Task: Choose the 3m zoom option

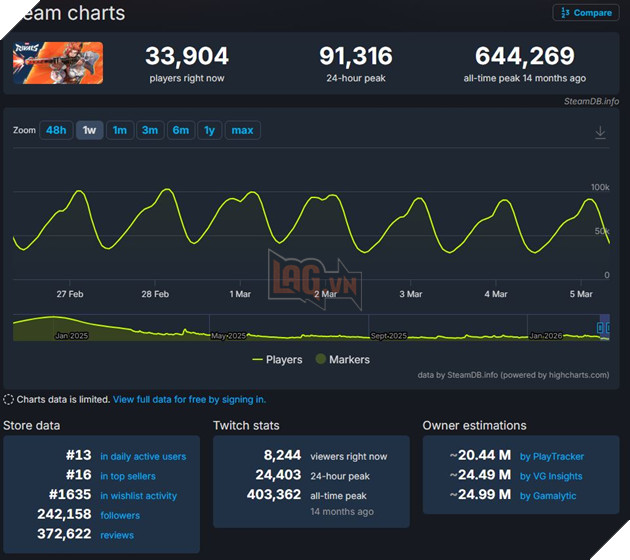Action: [x=149, y=131]
